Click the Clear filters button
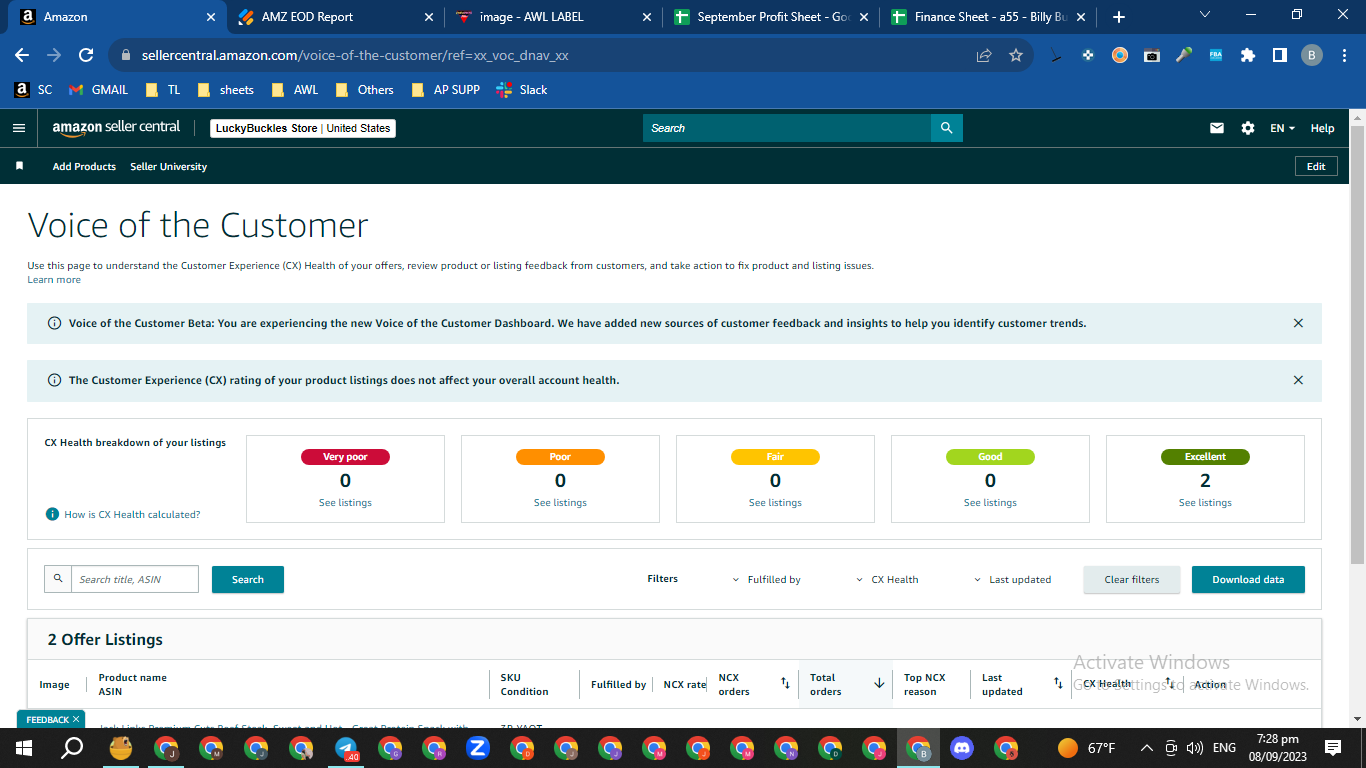1366x768 pixels. pos(1132,579)
